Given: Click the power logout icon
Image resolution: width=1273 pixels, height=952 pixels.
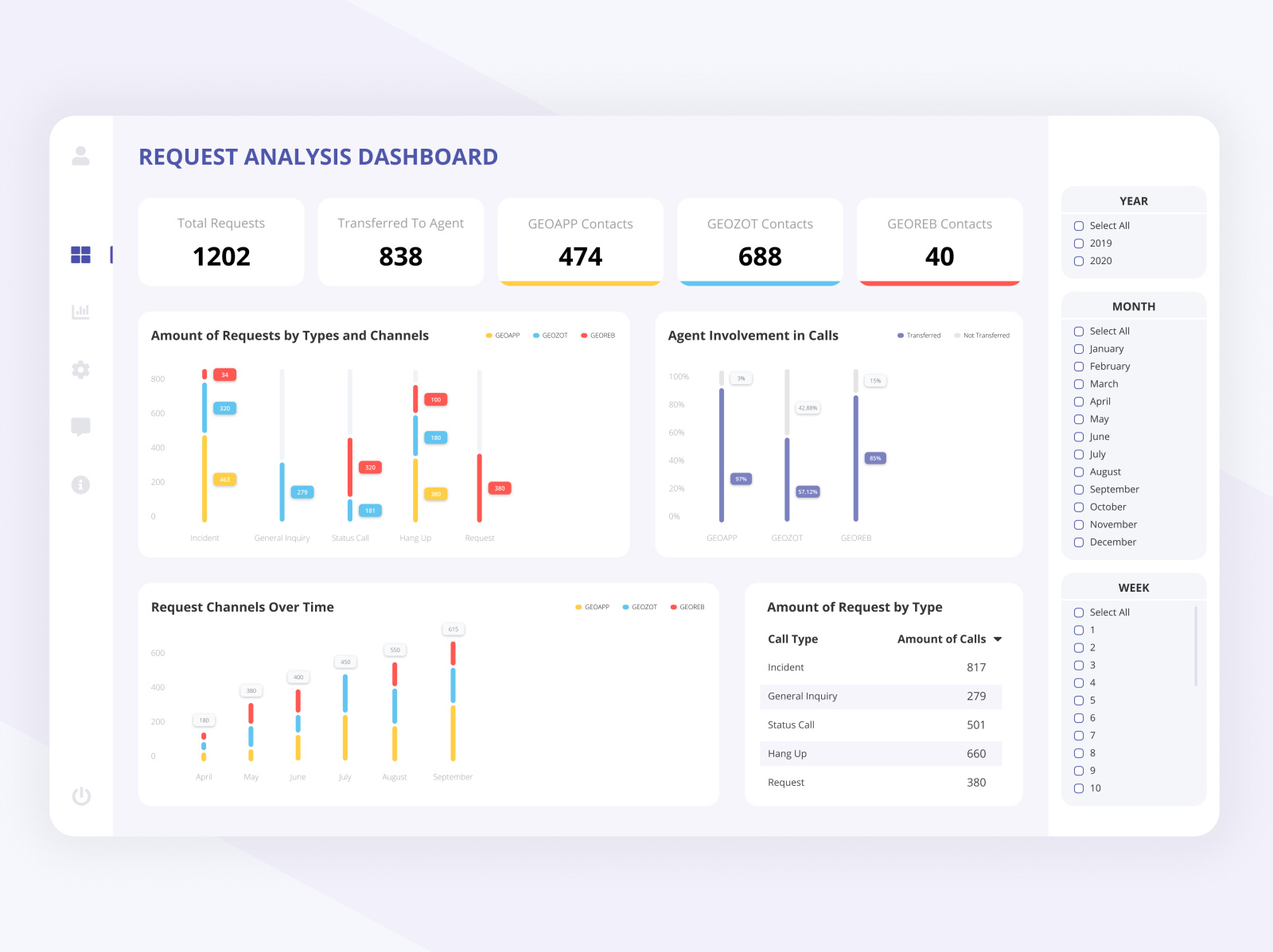Looking at the screenshot, I should point(80,796).
